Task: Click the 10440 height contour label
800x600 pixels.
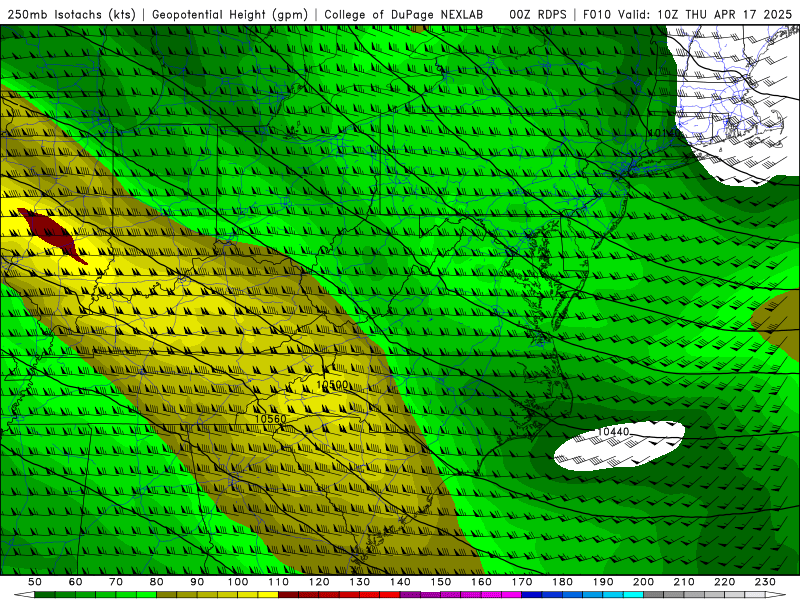Action: coord(613,432)
